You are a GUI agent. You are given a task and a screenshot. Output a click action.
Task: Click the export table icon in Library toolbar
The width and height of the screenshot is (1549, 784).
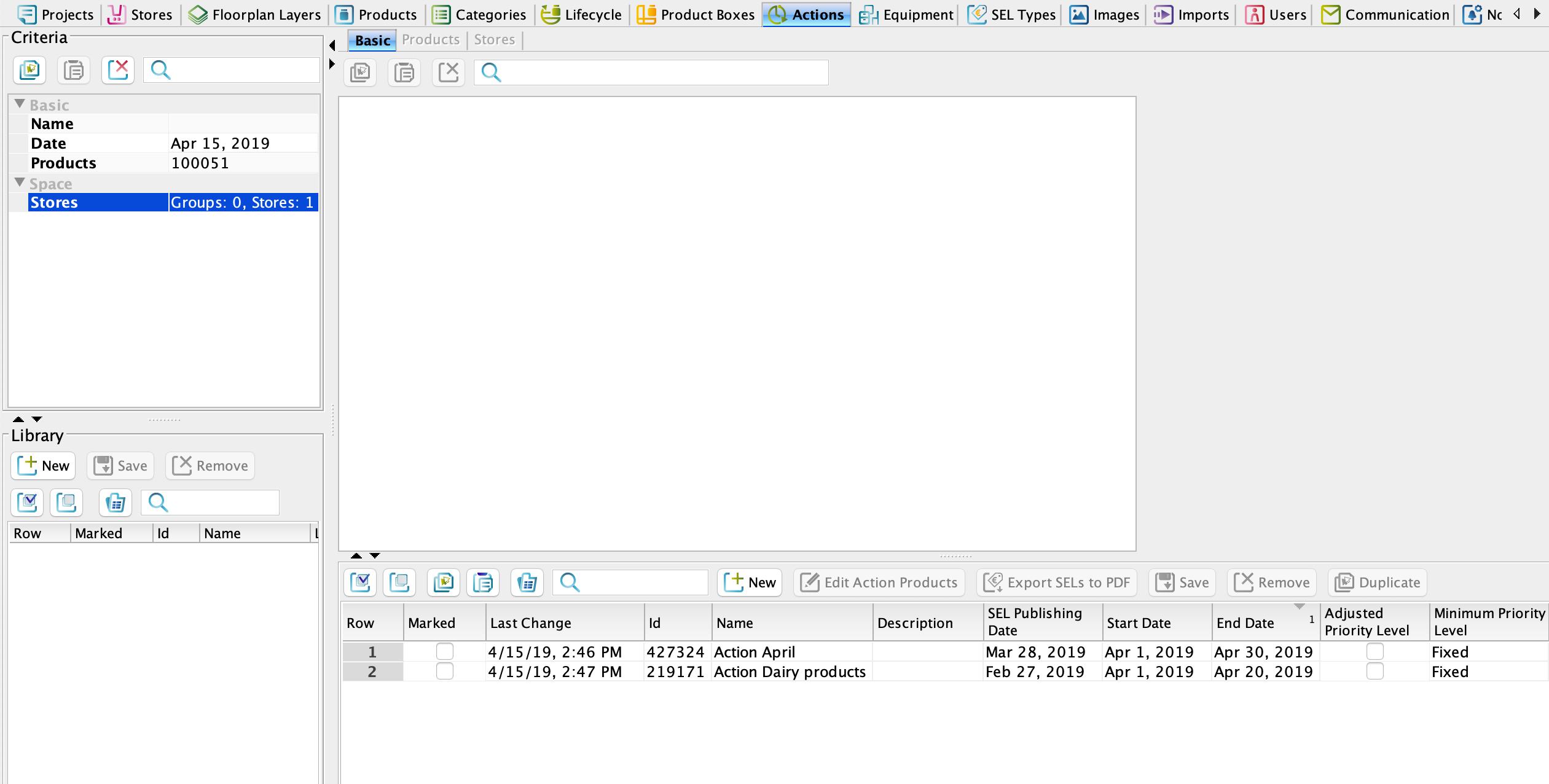point(116,503)
